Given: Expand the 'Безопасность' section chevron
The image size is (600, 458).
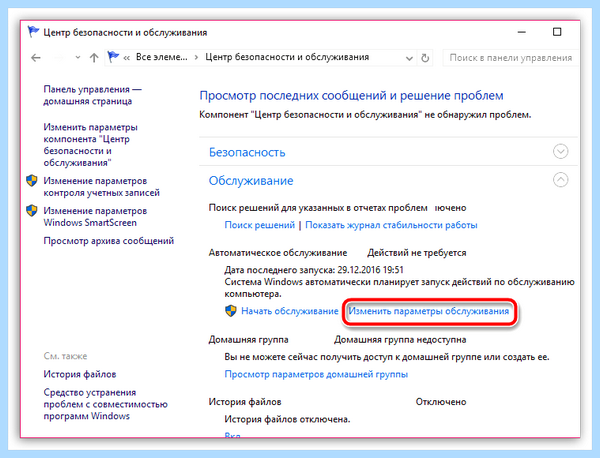Looking at the screenshot, I should [x=561, y=151].
